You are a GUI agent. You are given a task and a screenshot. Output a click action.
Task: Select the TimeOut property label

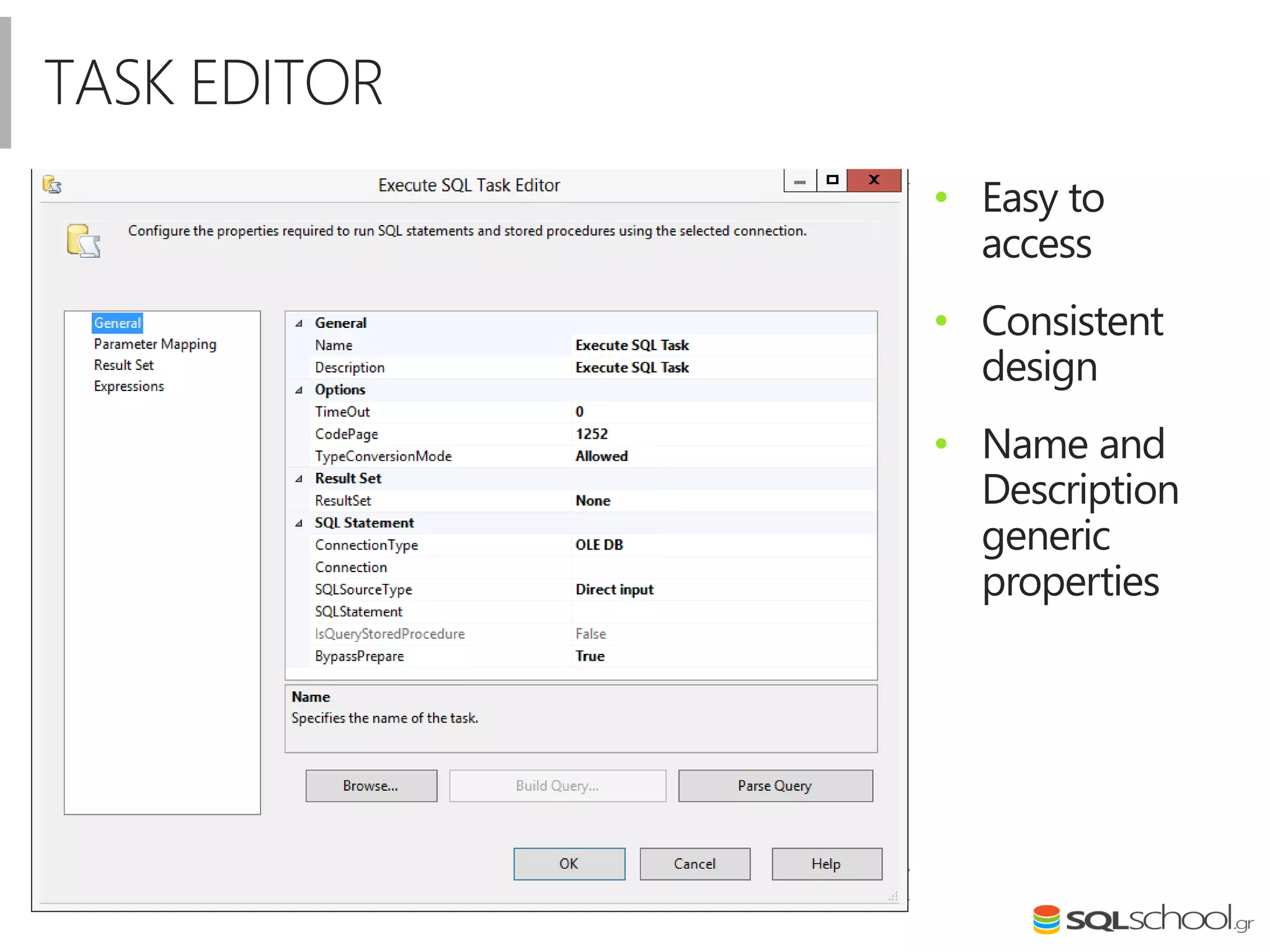coord(342,412)
